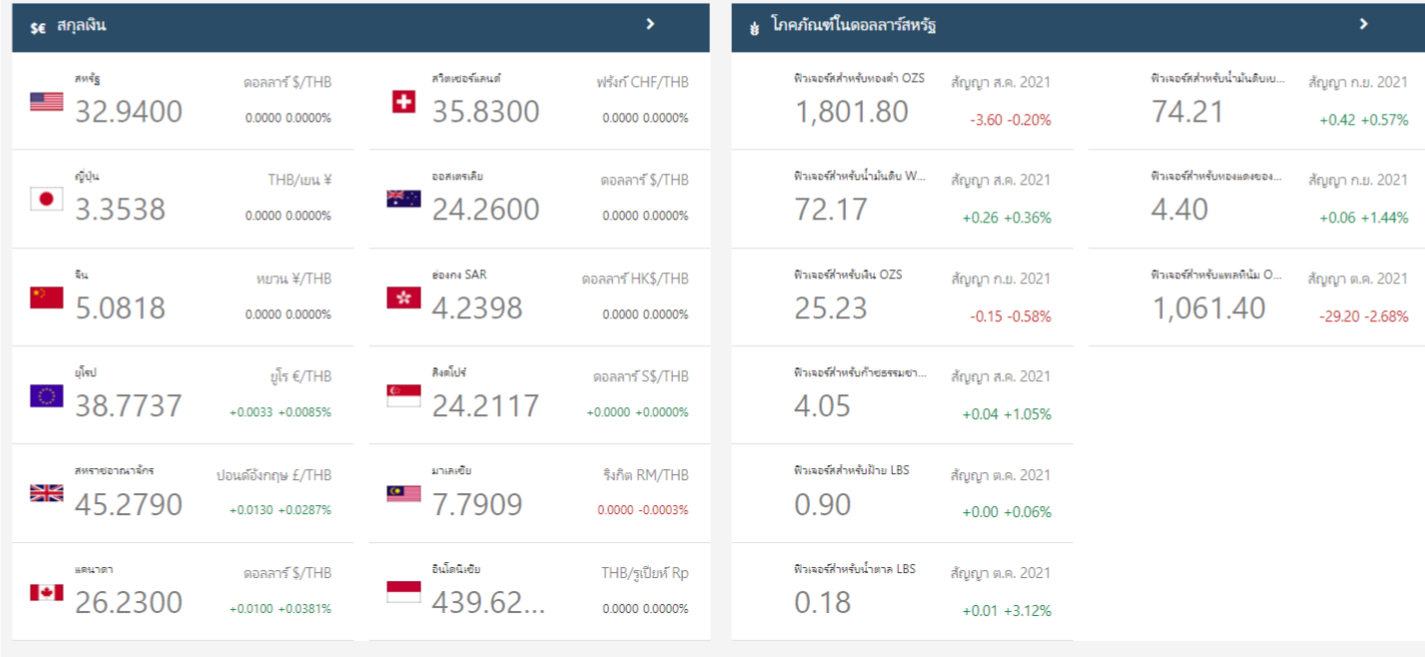1425x657 pixels.
Task: Click the Canada flag icon
Action: [x=47, y=592]
